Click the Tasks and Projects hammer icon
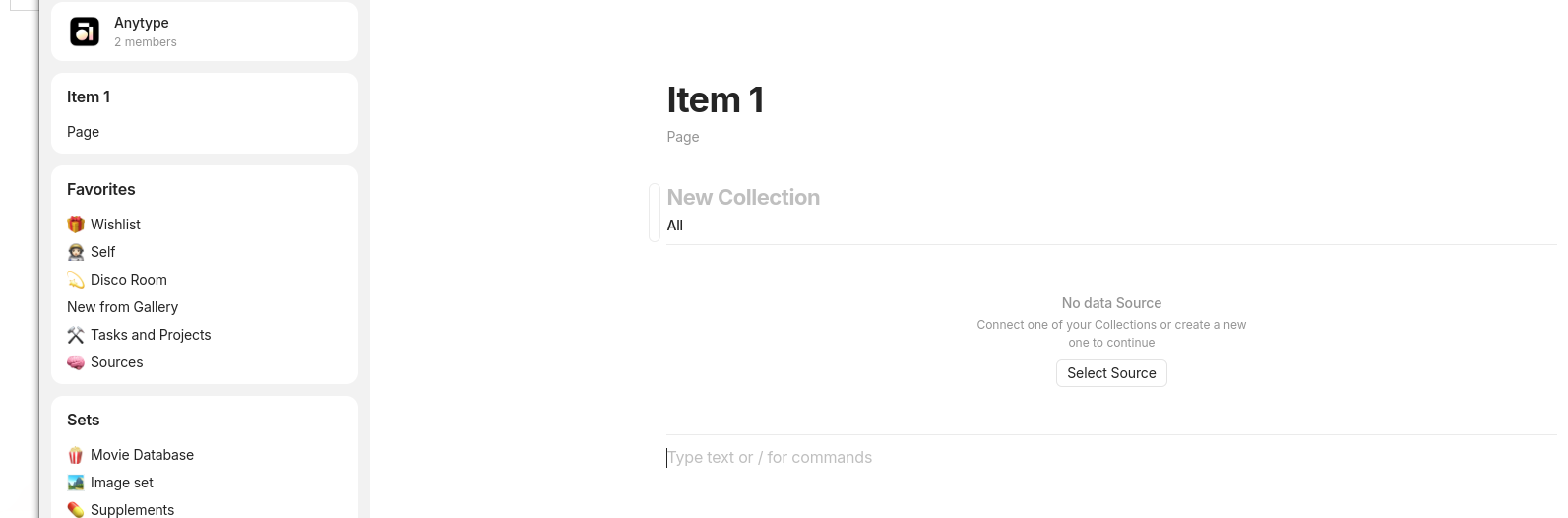Screen dimensions: 1568x518 [x=76, y=335]
